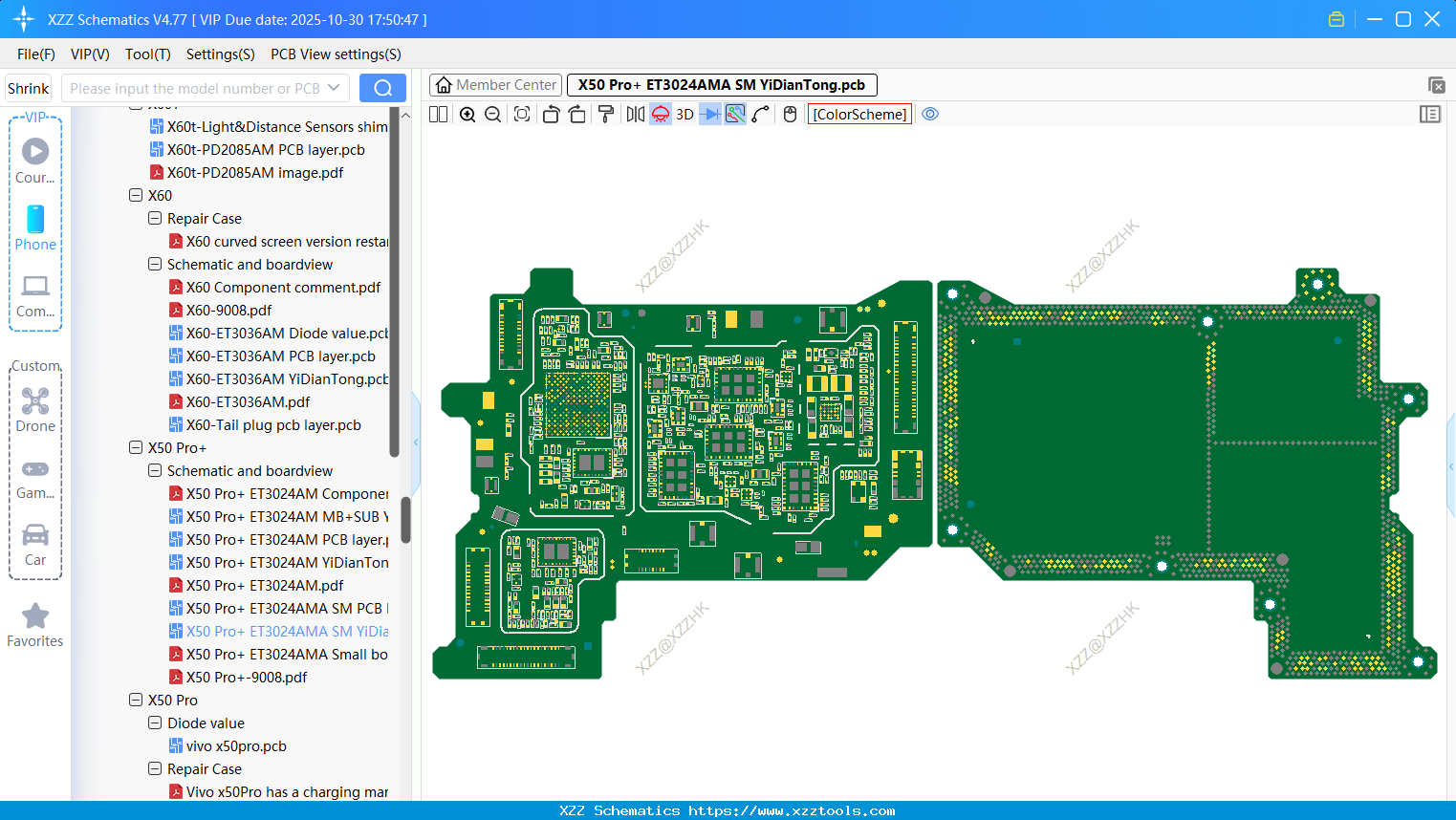1456x820 pixels.
Task: Open X60t-PD2085AM image.pdf file
Action: tap(247, 173)
